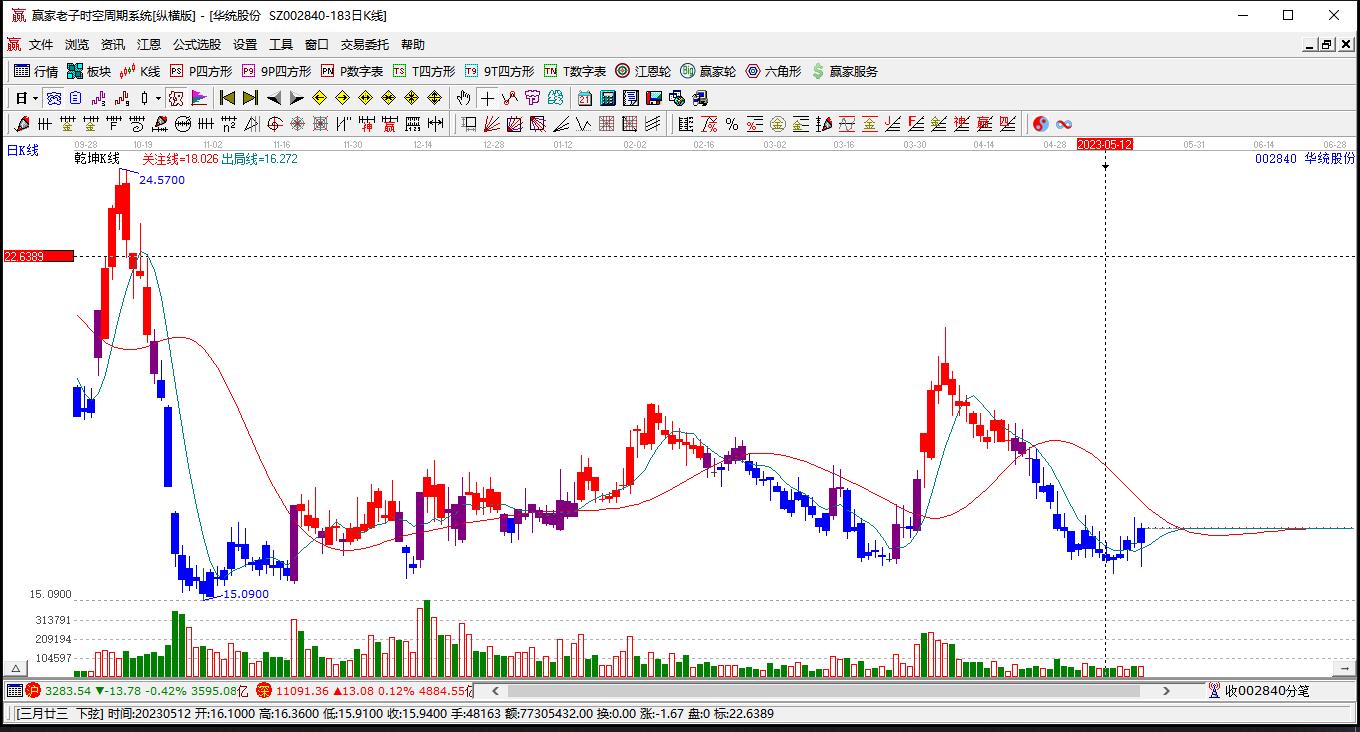Click the 出局线=16.272 label

coord(259,158)
